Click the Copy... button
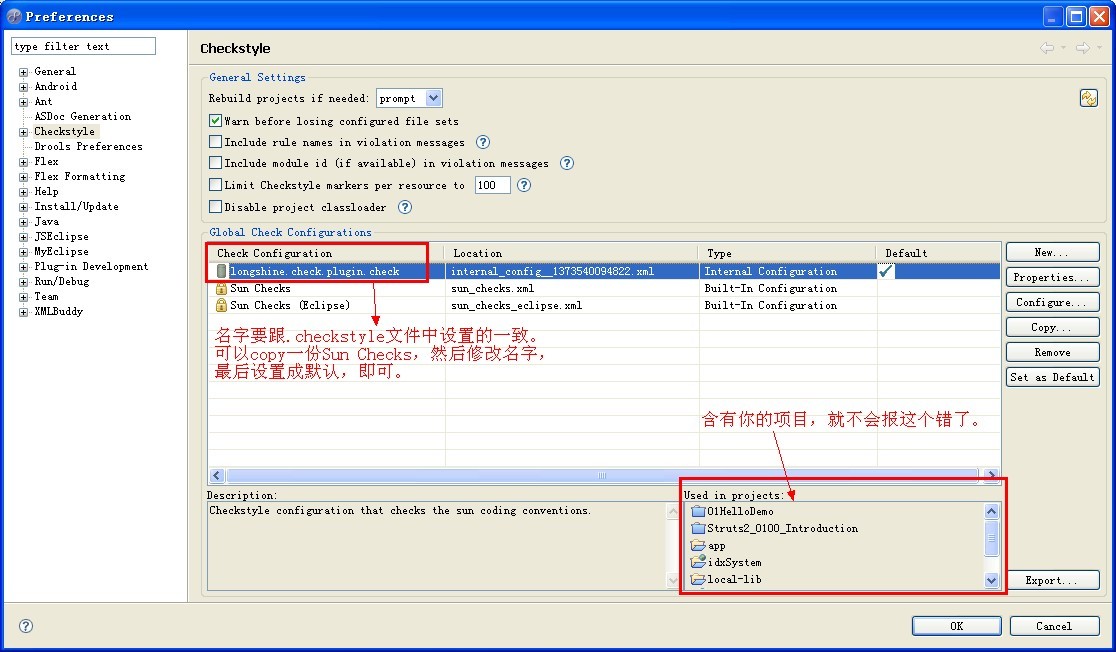 click(x=1053, y=327)
